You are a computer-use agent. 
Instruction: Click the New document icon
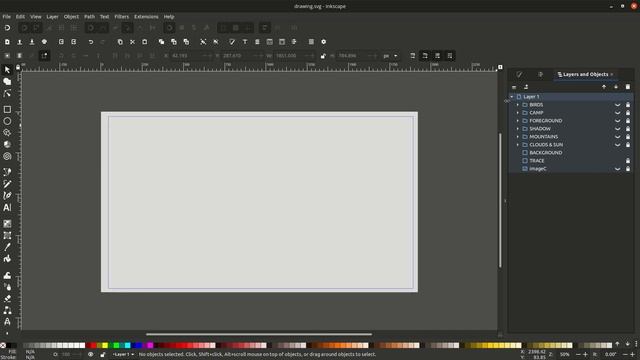coord(7,42)
